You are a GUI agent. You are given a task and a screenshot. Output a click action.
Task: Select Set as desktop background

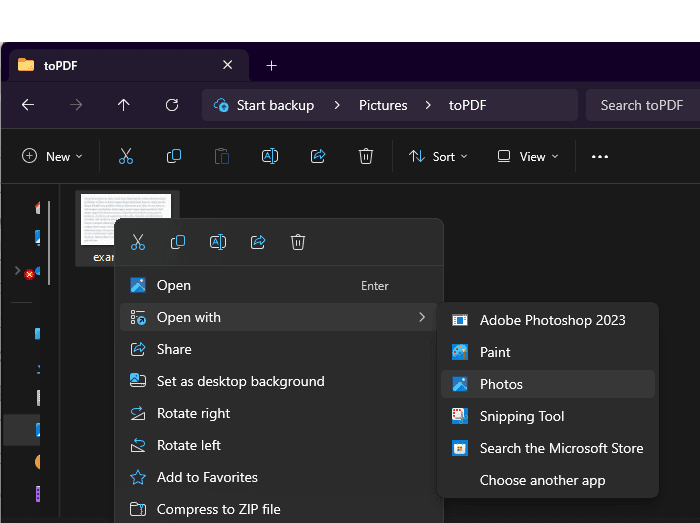click(x=279, y=381)
